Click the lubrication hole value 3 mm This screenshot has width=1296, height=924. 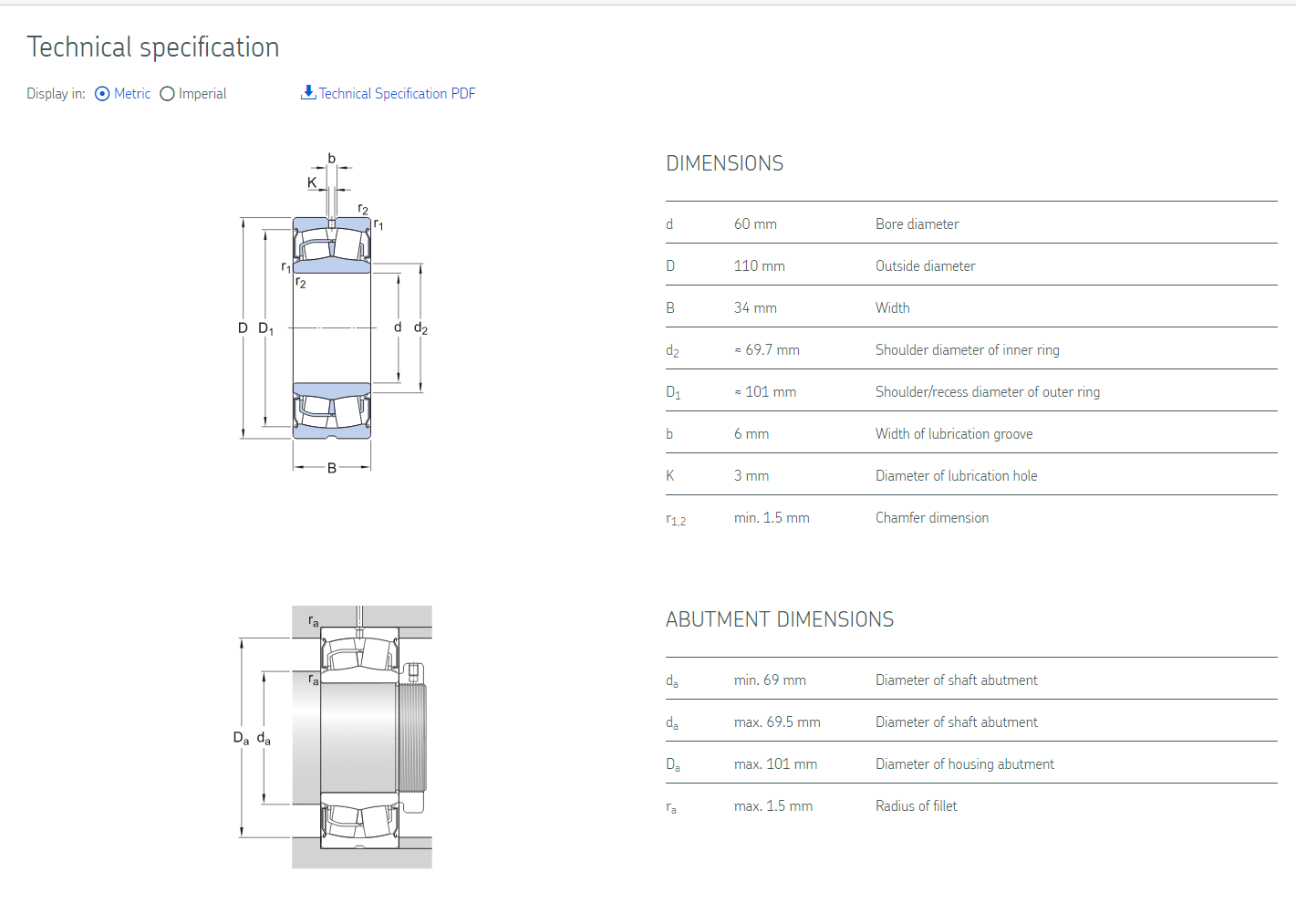click(752, 476)
